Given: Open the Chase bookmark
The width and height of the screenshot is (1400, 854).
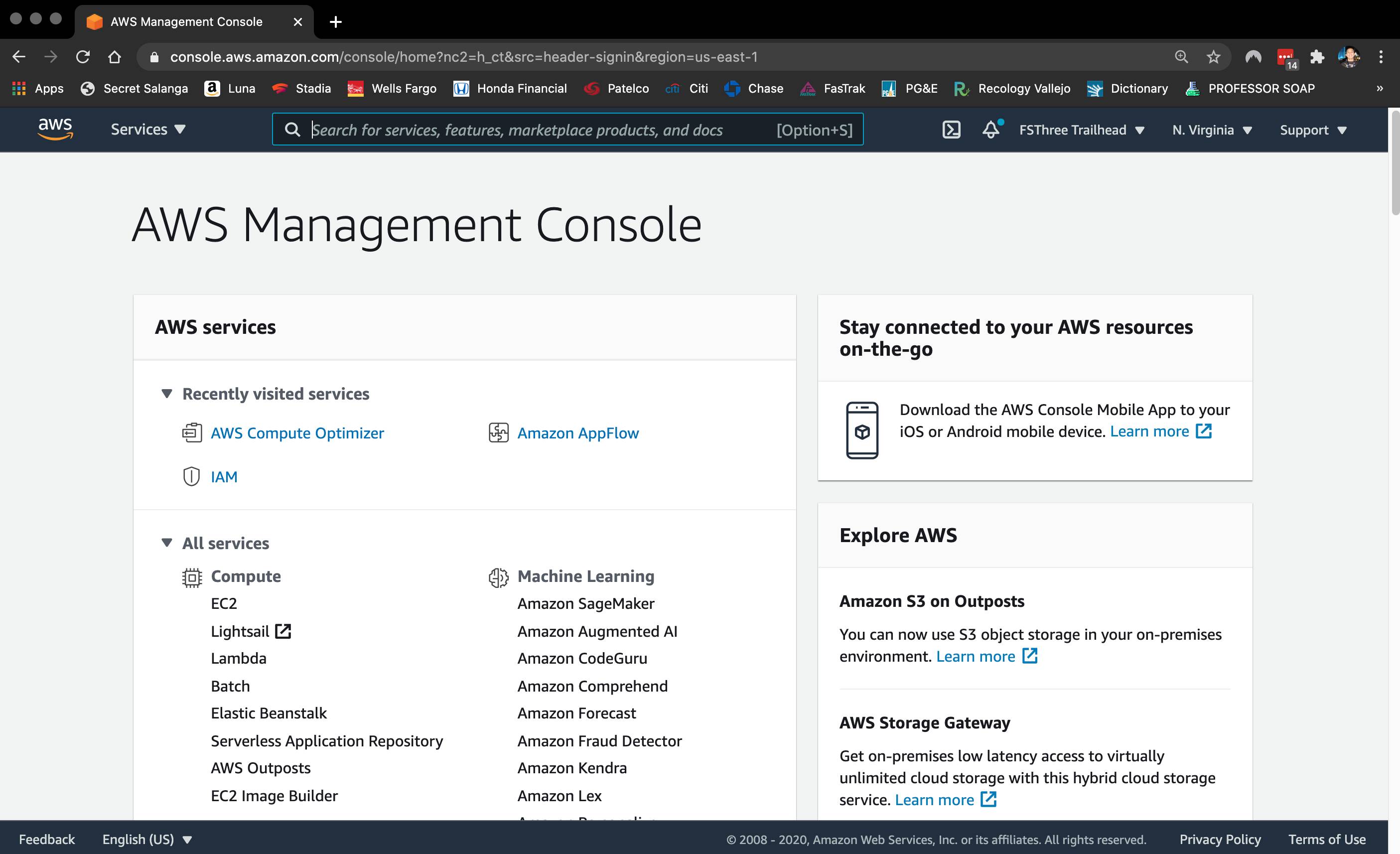Looking at the screenshot, I should [x=754, y=88].
